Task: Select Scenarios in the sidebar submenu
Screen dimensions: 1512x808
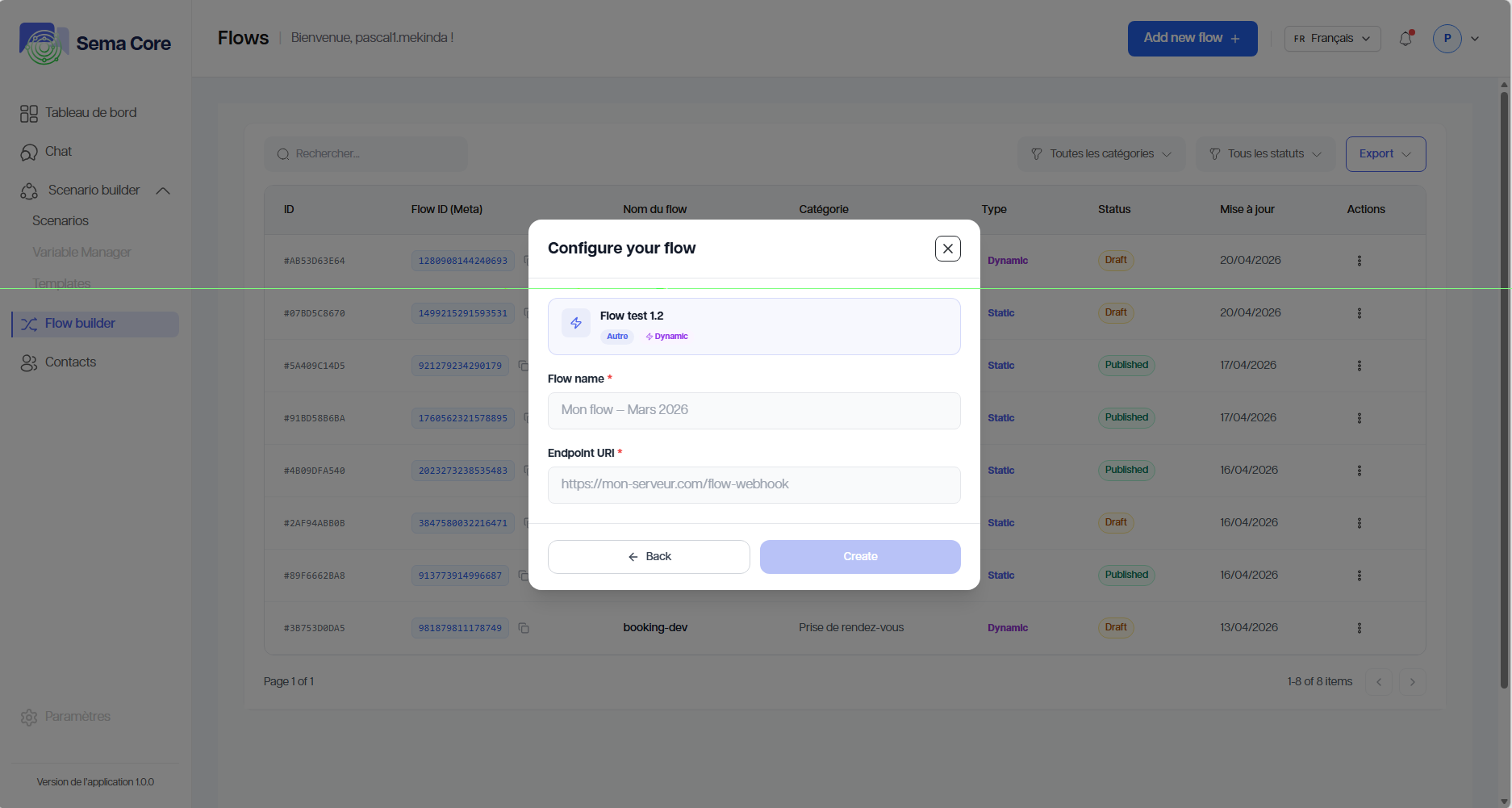Action: coord(61,221)
